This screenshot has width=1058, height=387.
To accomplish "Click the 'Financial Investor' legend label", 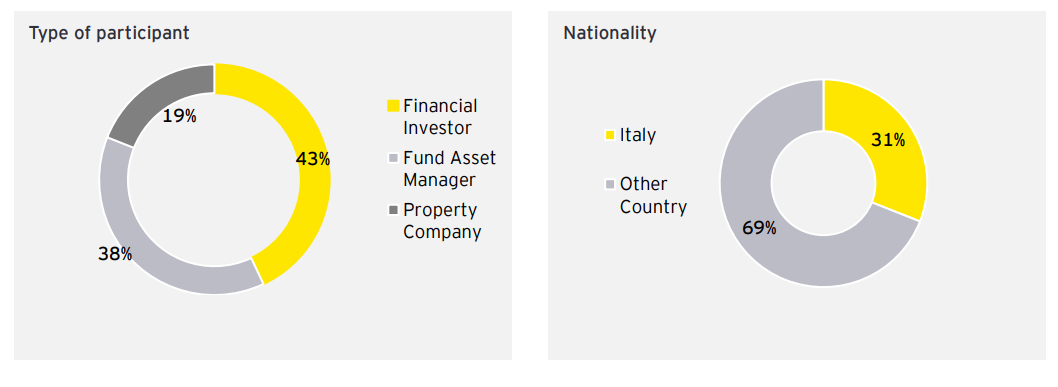I will click(x=441, y=116).
